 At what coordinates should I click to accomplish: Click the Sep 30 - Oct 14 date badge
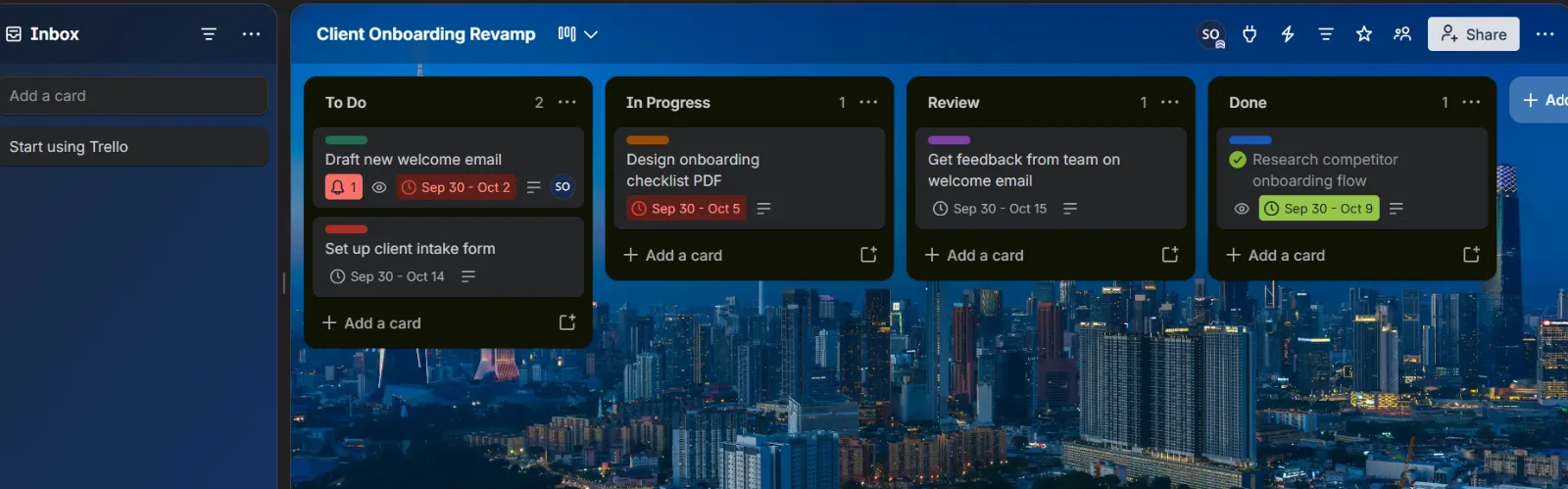click(x=387, y=276)
